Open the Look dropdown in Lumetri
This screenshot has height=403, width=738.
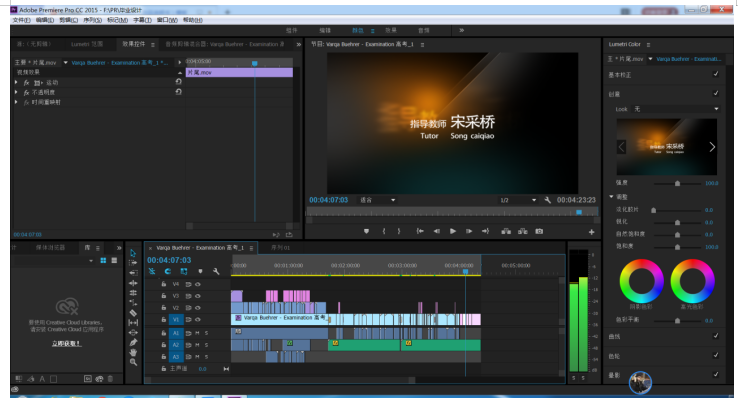(676, 109)
